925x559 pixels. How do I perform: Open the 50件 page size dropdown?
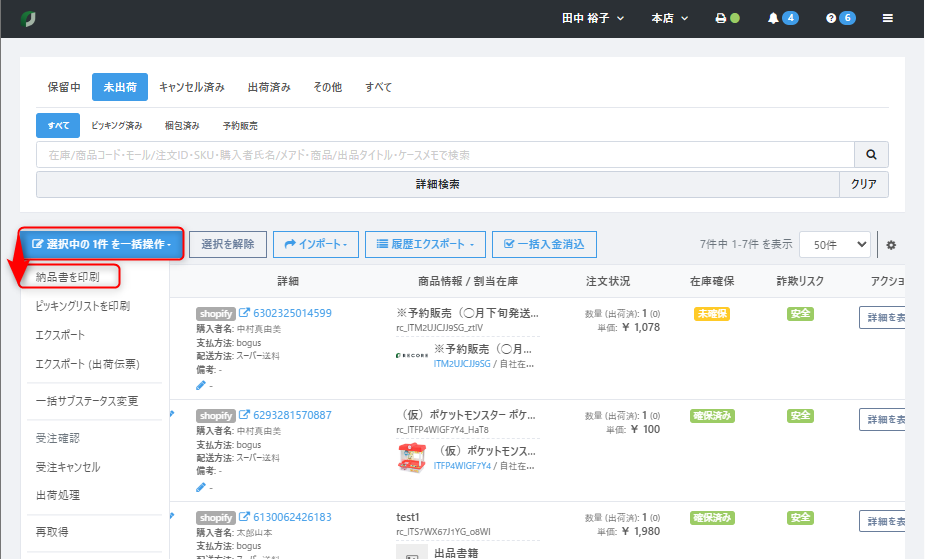pos(834,244)
